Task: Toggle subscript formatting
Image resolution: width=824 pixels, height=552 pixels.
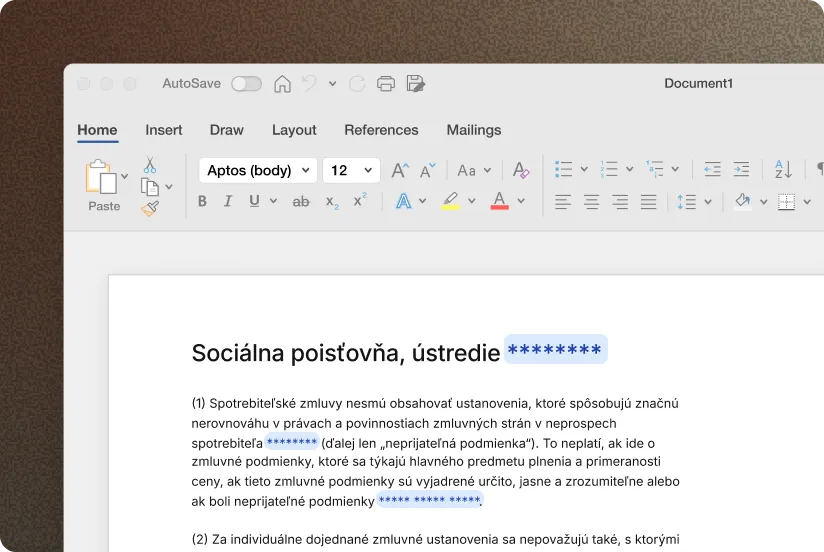Action: pyautogui.click(x=332, y=201)
